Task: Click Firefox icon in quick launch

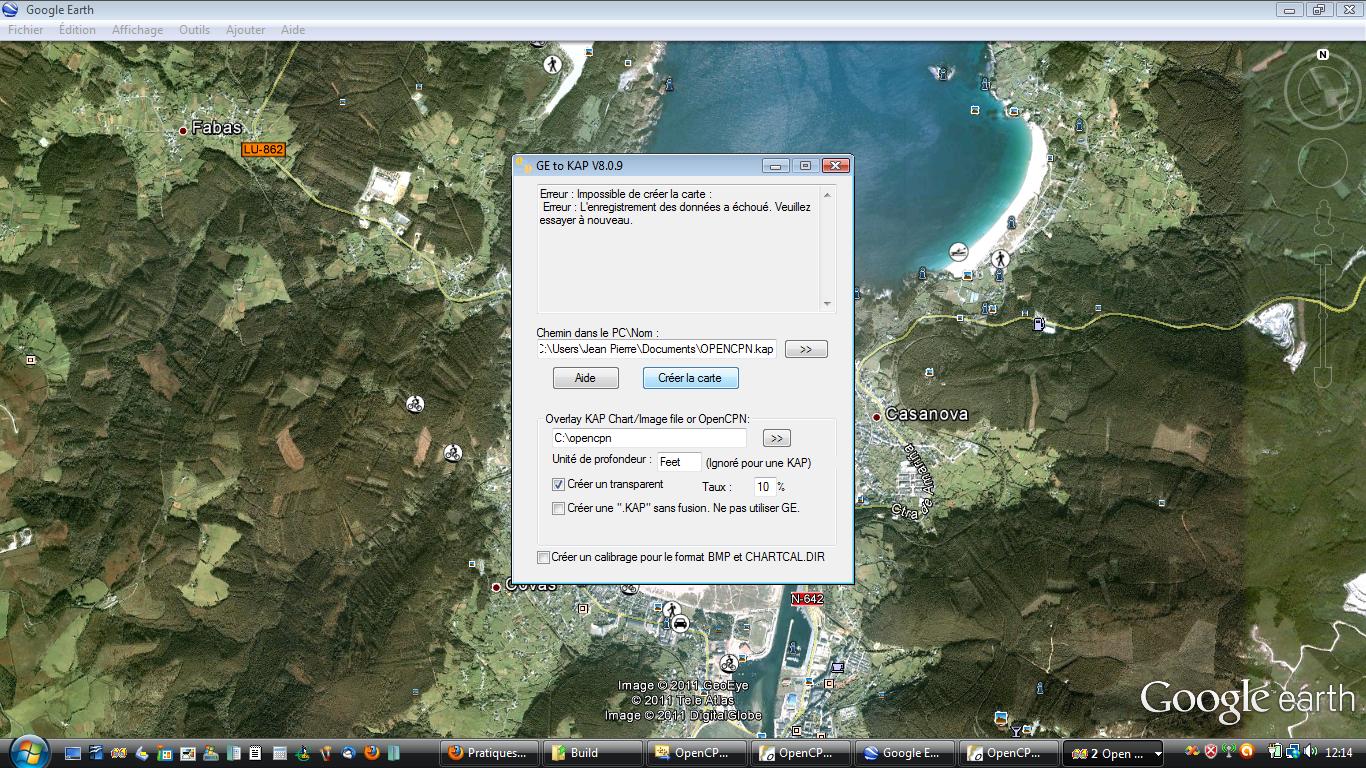Action: coord(372,752)
